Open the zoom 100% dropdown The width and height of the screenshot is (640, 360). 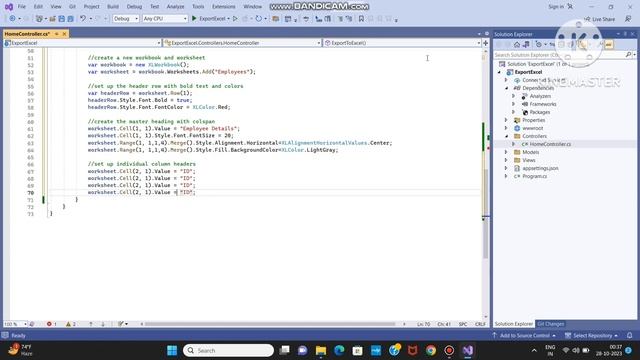click(x=15, y=324)
